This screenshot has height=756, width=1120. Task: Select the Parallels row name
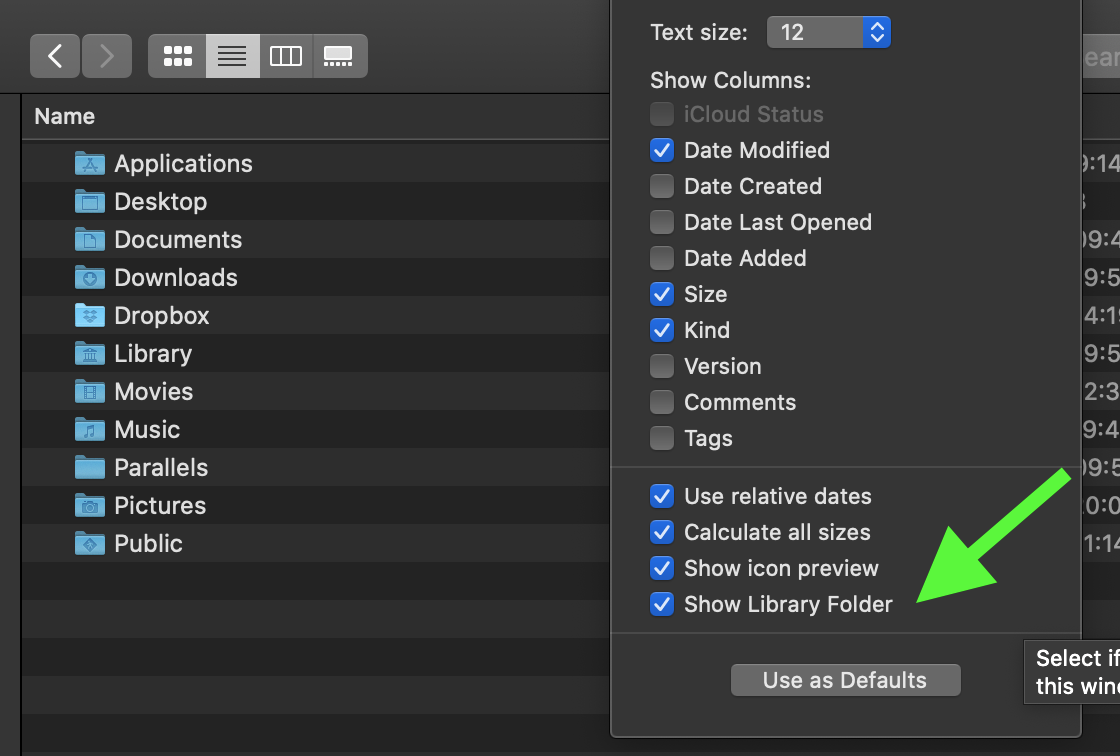[x=161, y=467]
